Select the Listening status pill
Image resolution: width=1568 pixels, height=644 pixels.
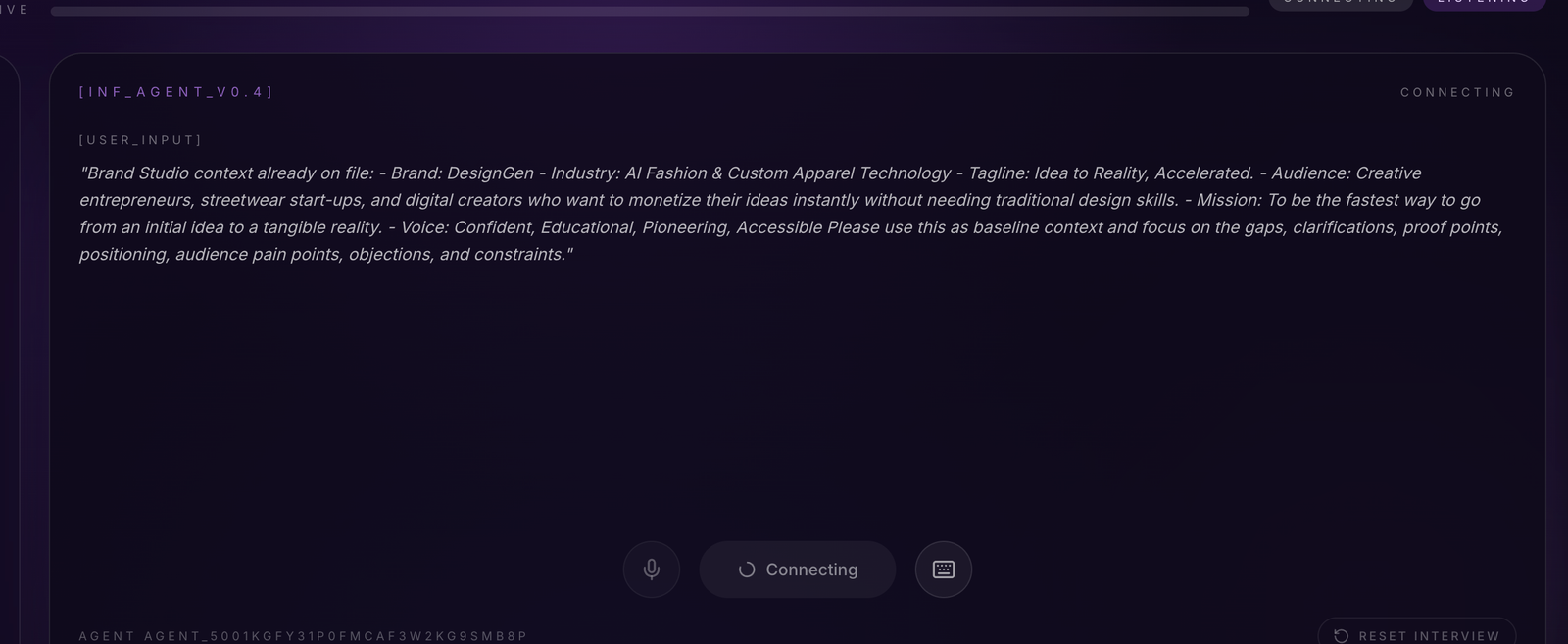pyautogui.click(x=1484, y=3)
